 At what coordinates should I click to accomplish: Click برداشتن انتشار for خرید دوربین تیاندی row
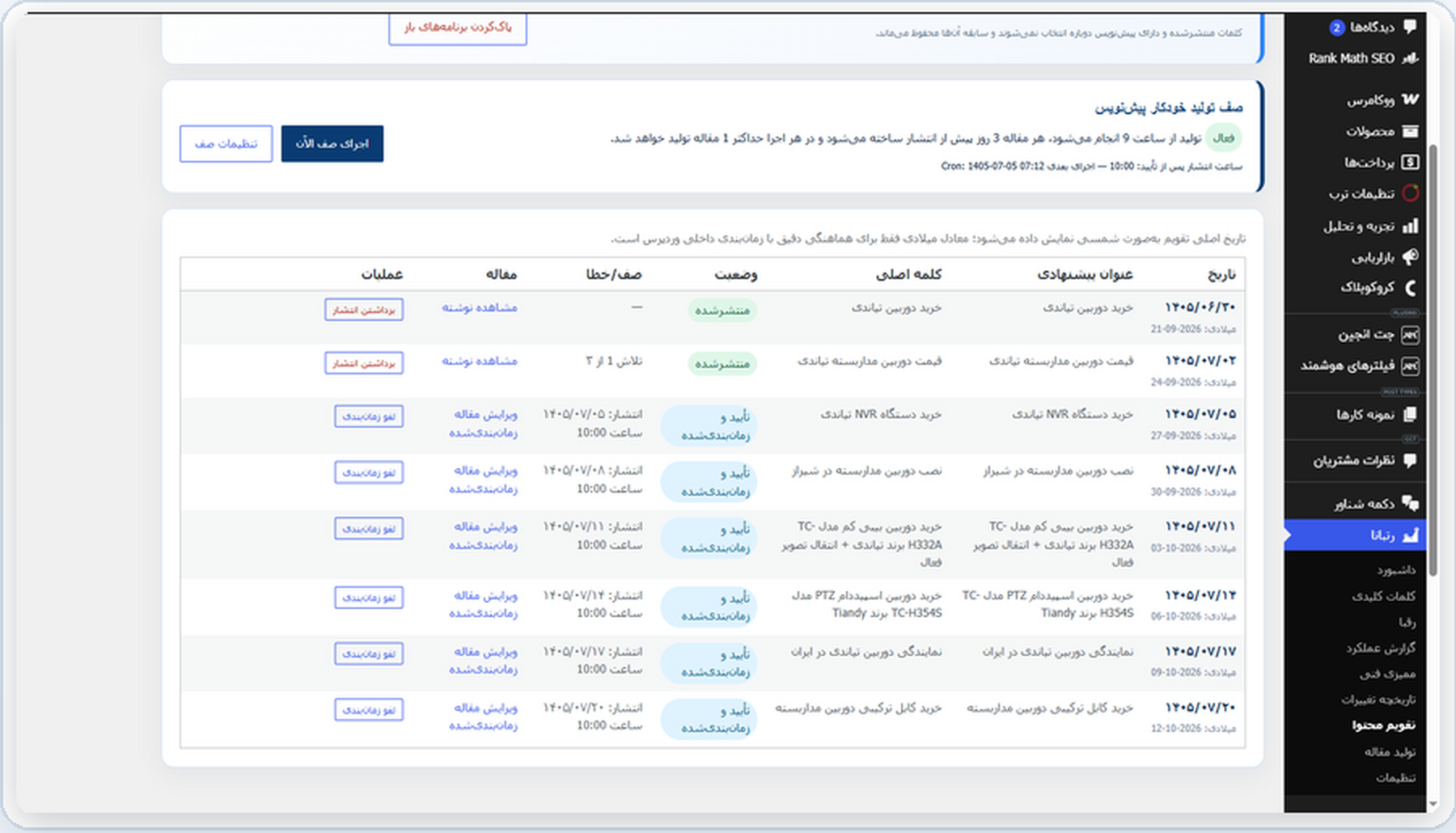[x=364, y=310]
